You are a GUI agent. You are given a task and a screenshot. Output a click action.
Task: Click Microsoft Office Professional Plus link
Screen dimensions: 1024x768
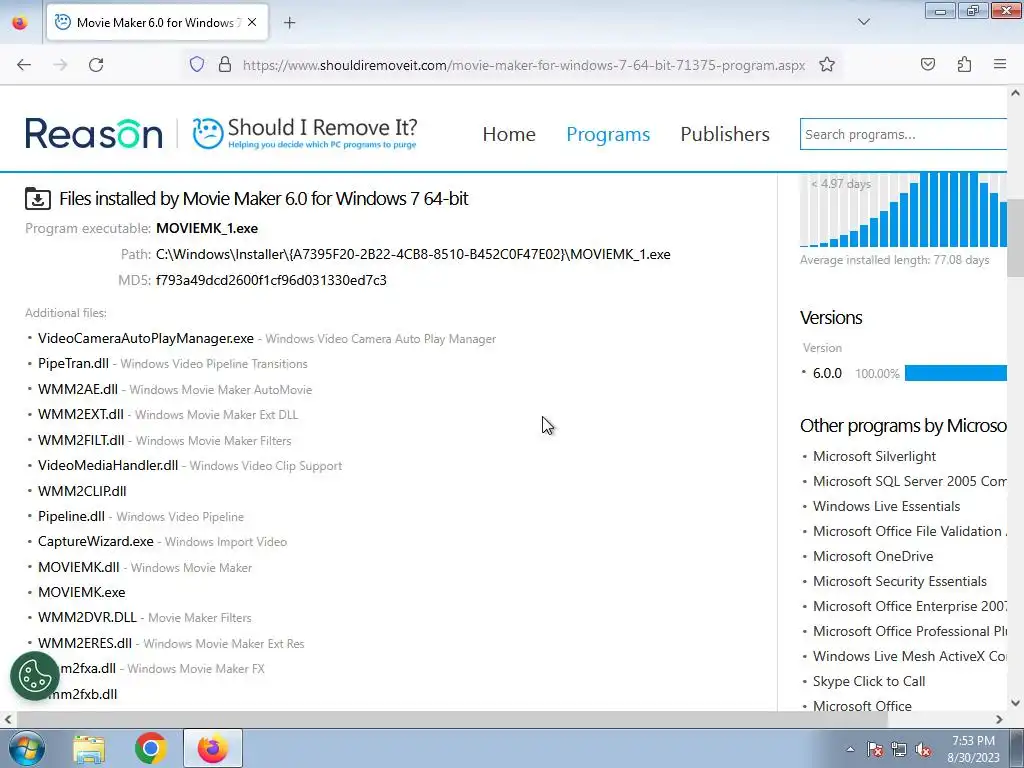(910, 632)
